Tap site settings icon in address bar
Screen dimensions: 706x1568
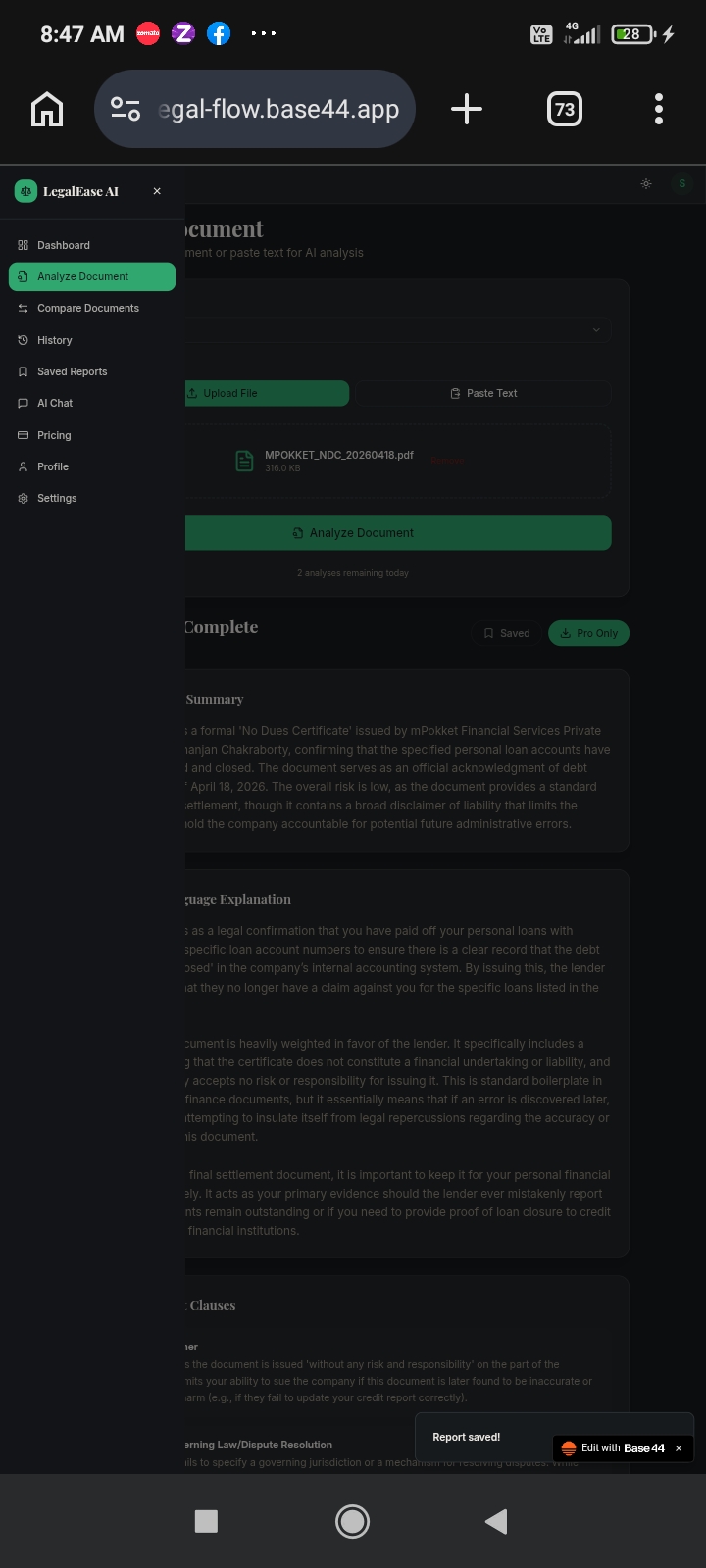point(126,109)
